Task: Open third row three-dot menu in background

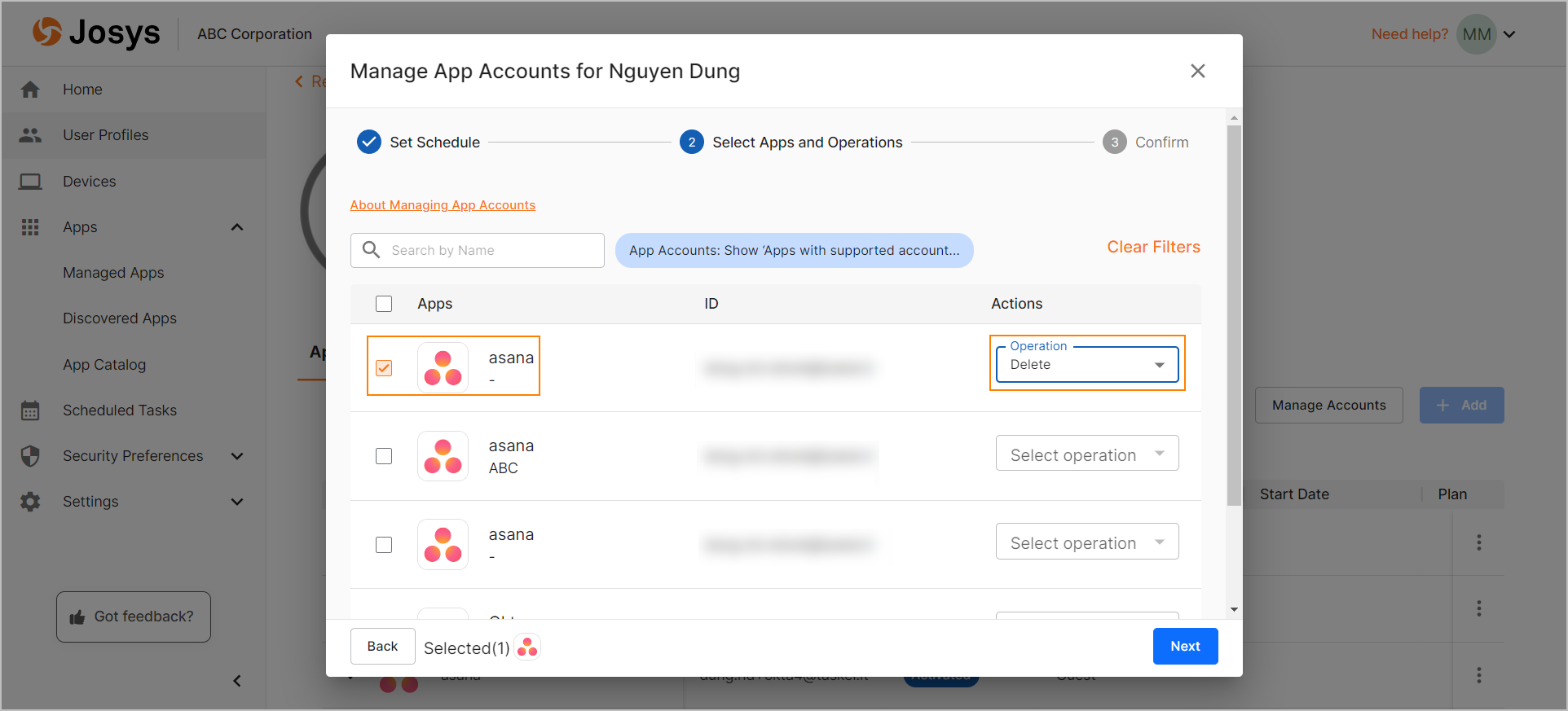Action: pyautogui.click(x=1479, y=675)
